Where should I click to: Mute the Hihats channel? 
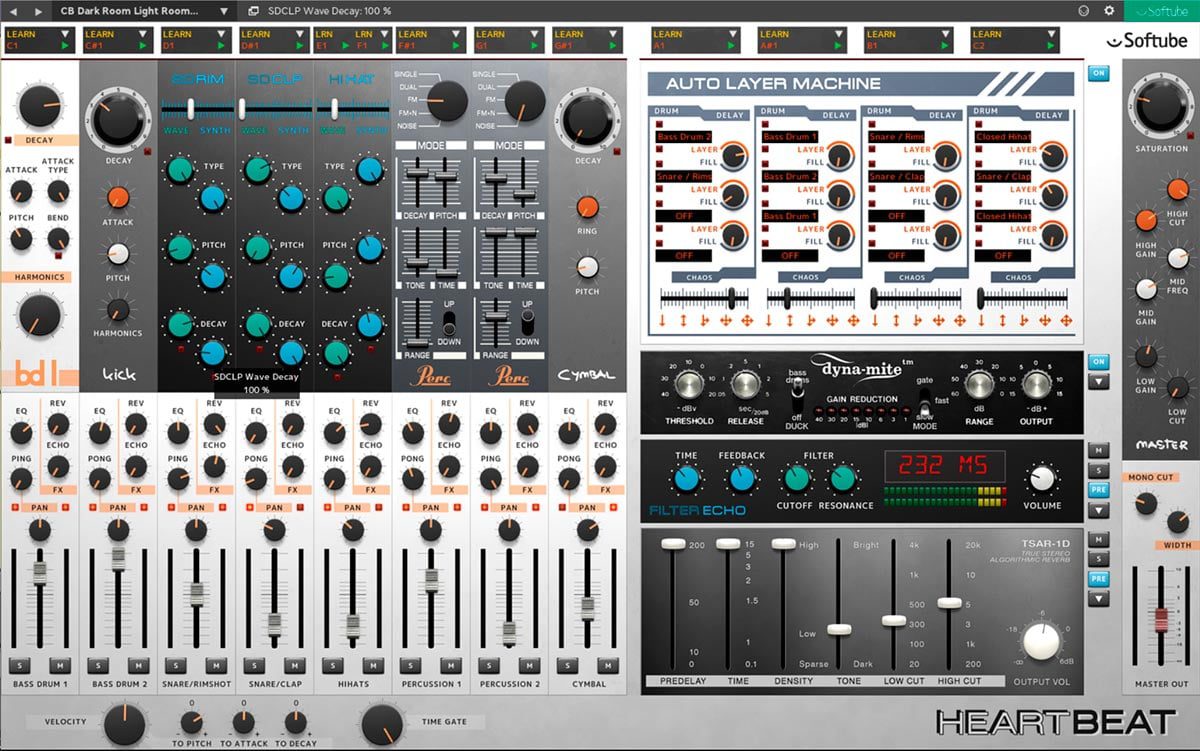click(372, 666)
